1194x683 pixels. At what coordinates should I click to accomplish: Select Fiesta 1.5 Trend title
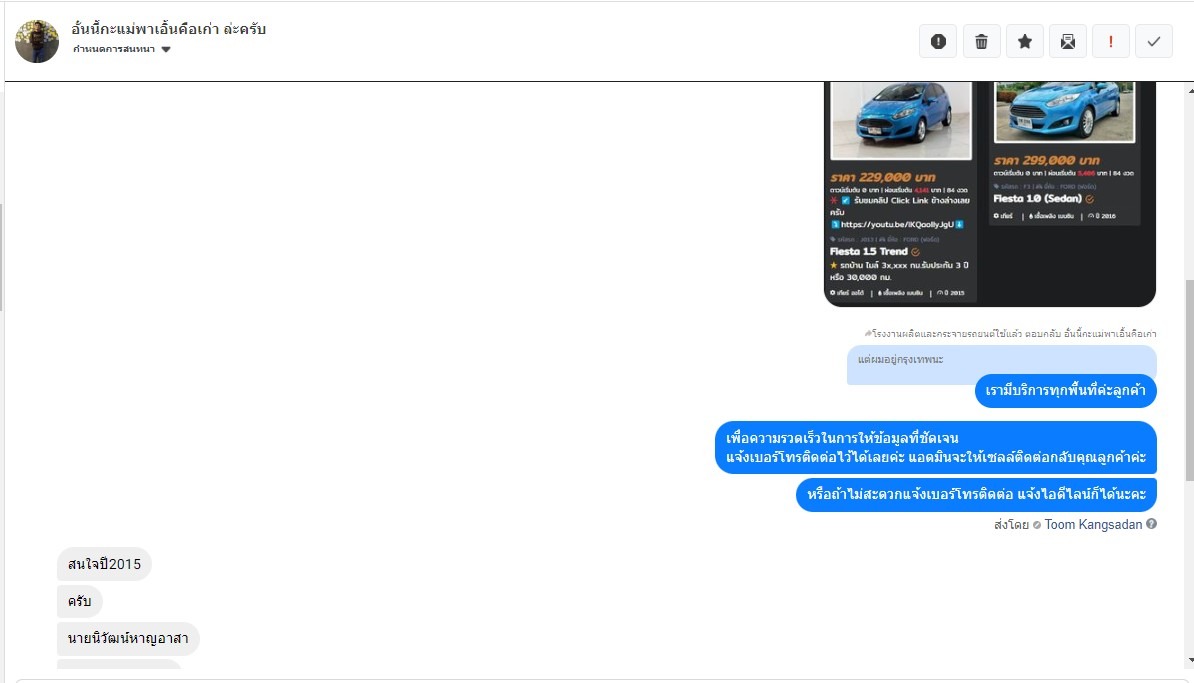pyautogui.click(x=869, y=251)
